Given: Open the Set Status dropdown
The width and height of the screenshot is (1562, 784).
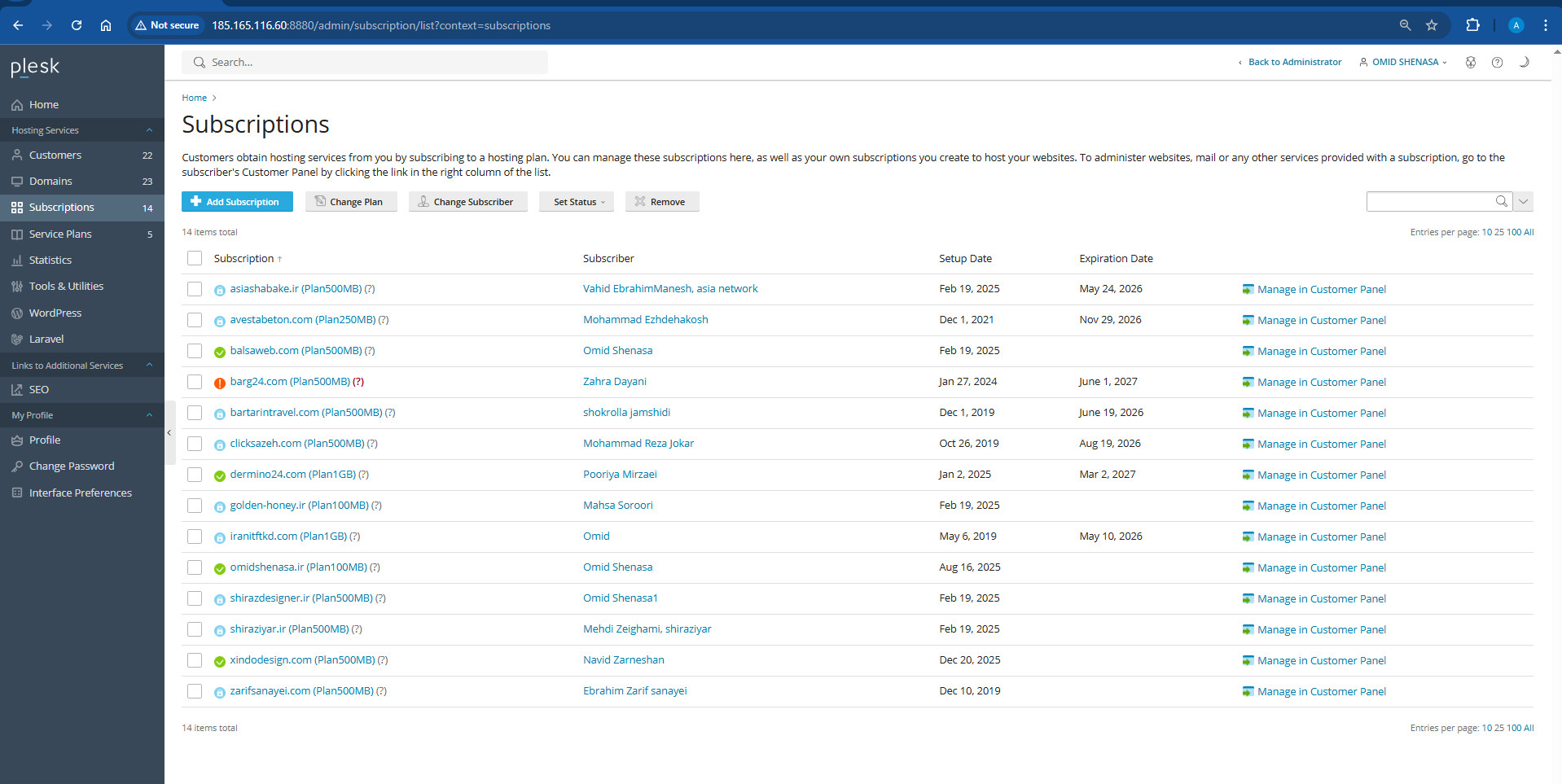Looking at the screenshot, I should 579,202.
